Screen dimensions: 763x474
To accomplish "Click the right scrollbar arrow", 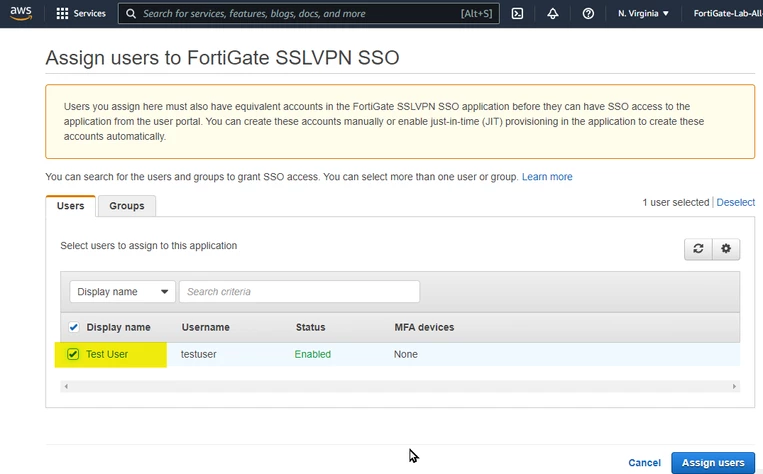I will click(734, 386).
